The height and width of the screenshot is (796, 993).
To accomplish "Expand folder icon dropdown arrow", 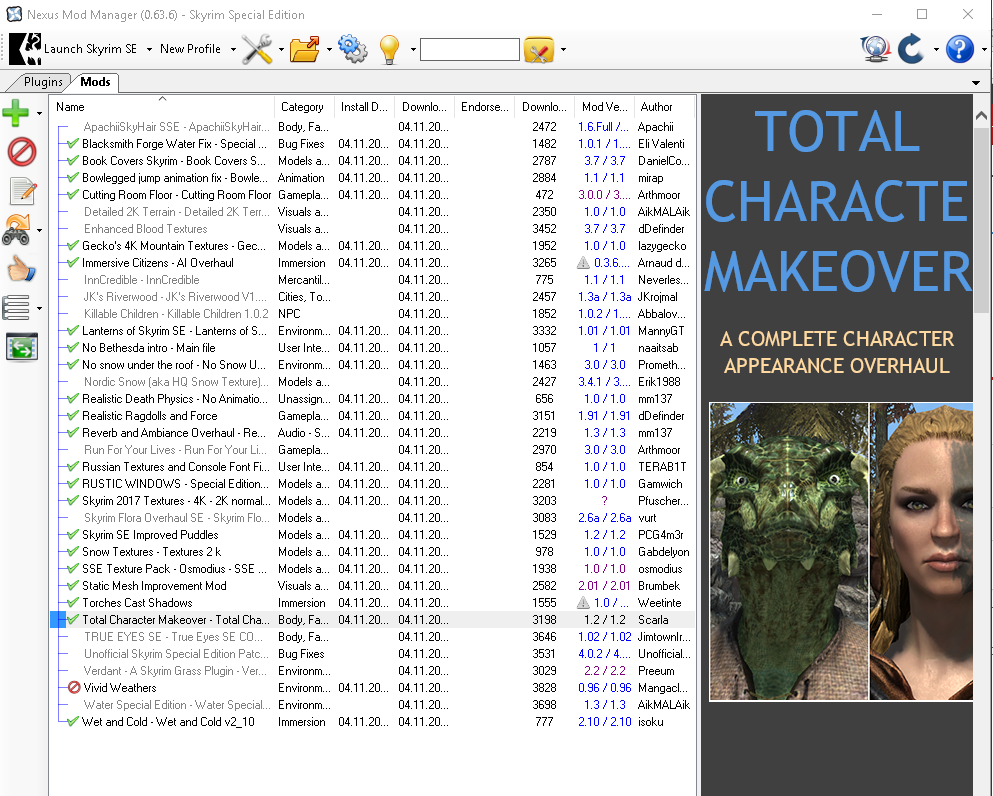I will (x=329, y=49).
